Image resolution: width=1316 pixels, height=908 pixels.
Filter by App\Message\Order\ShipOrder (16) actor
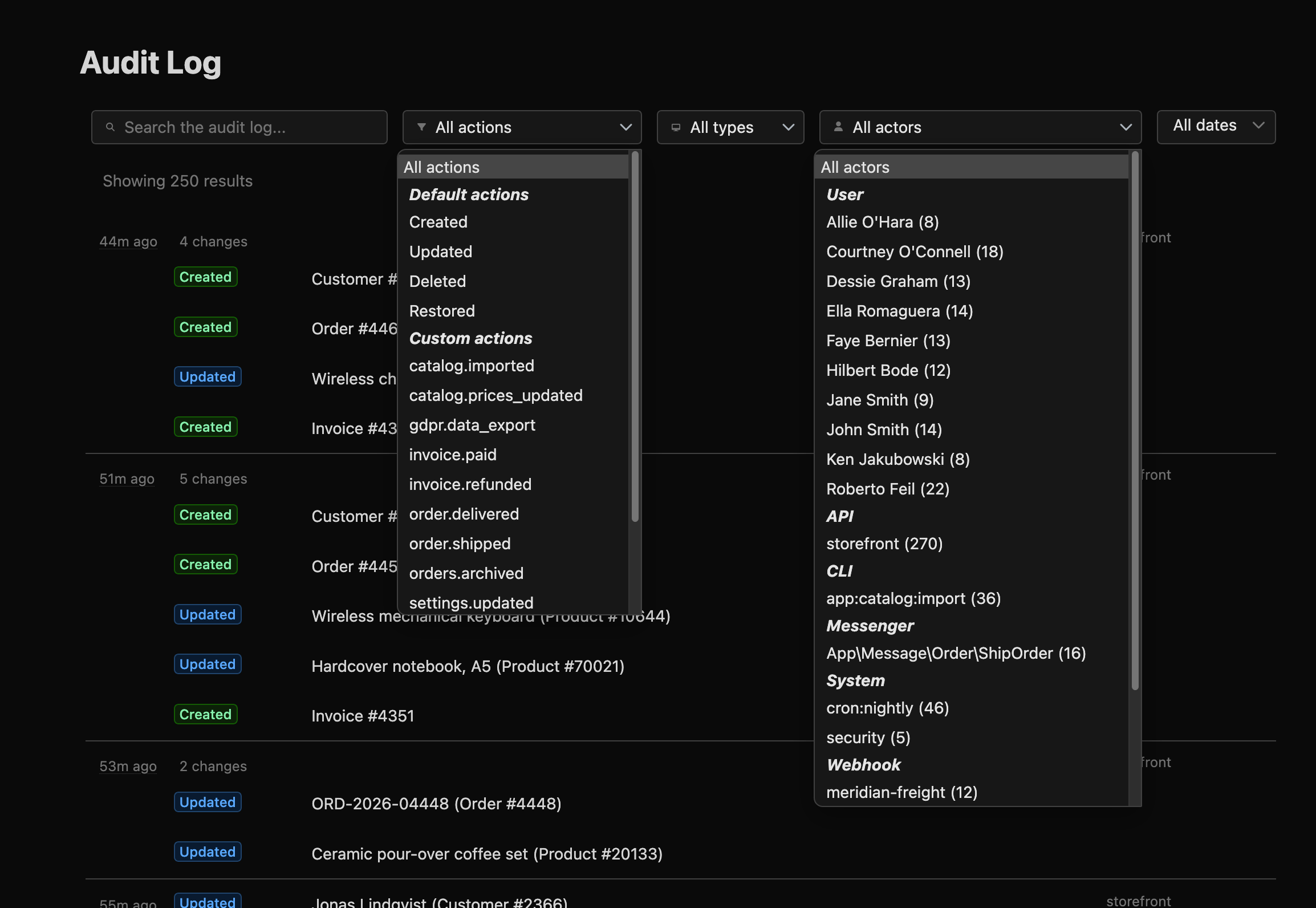pyautogui.click(x=972, y=653)
